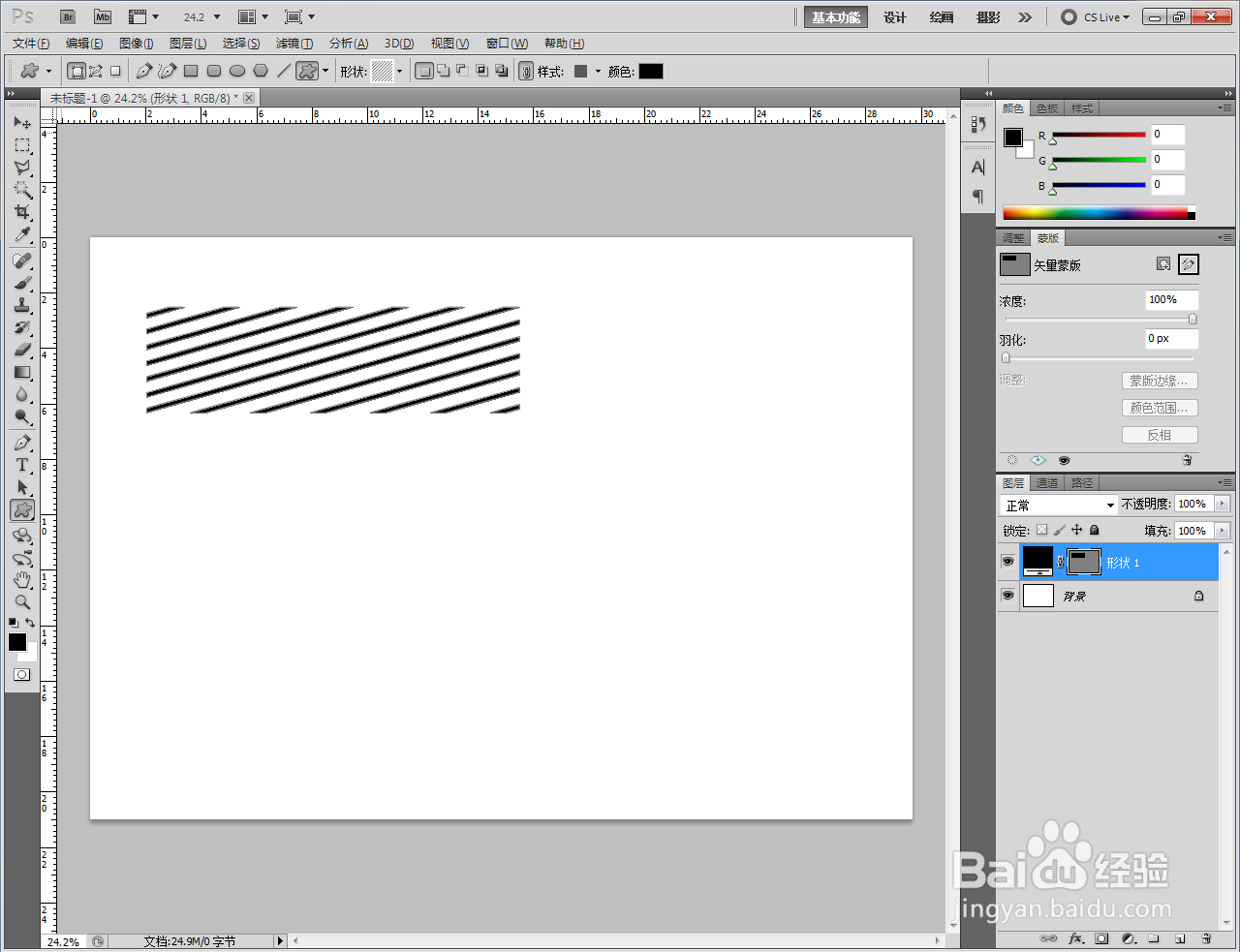Switch to 设计 workspace
1240x952 pixels.
(x=895, y=17)
